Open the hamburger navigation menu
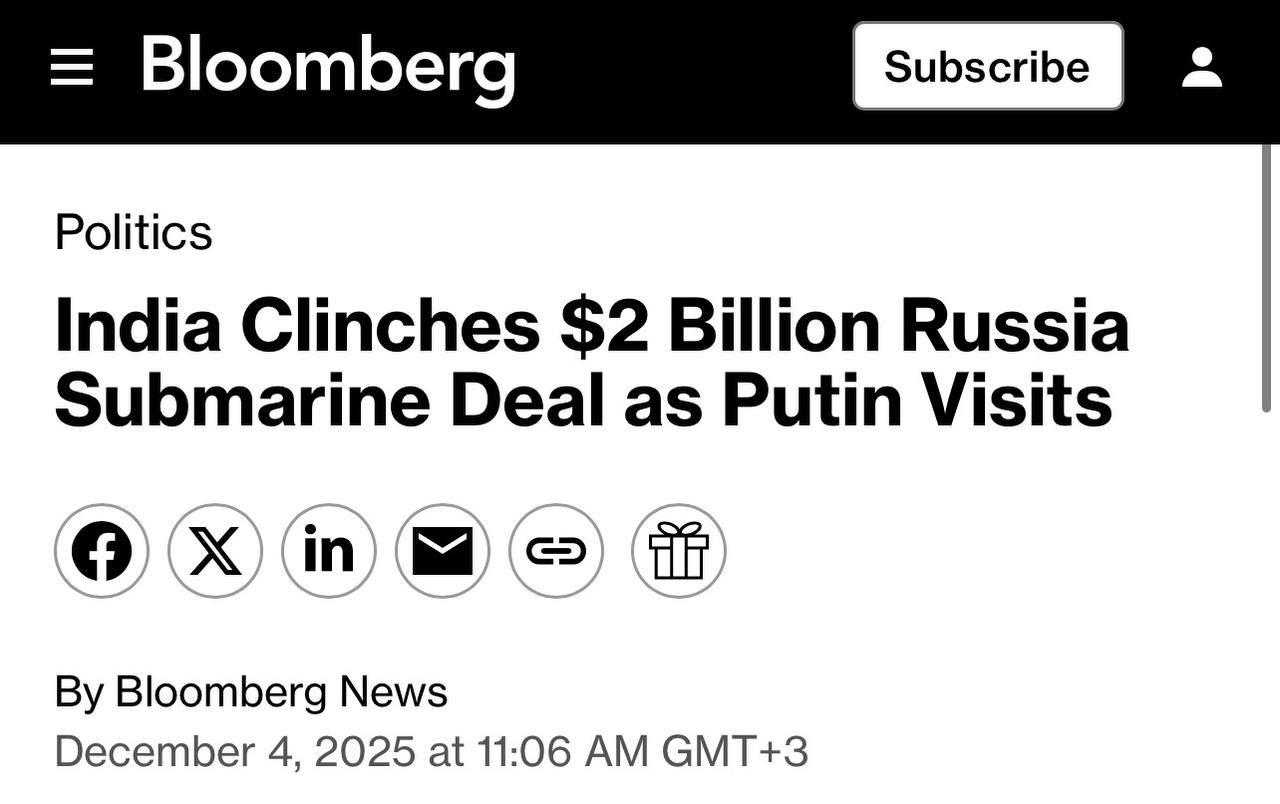The height and width of the screenshot is (804, 1280). pyautogui.click(x=71, y=68)
